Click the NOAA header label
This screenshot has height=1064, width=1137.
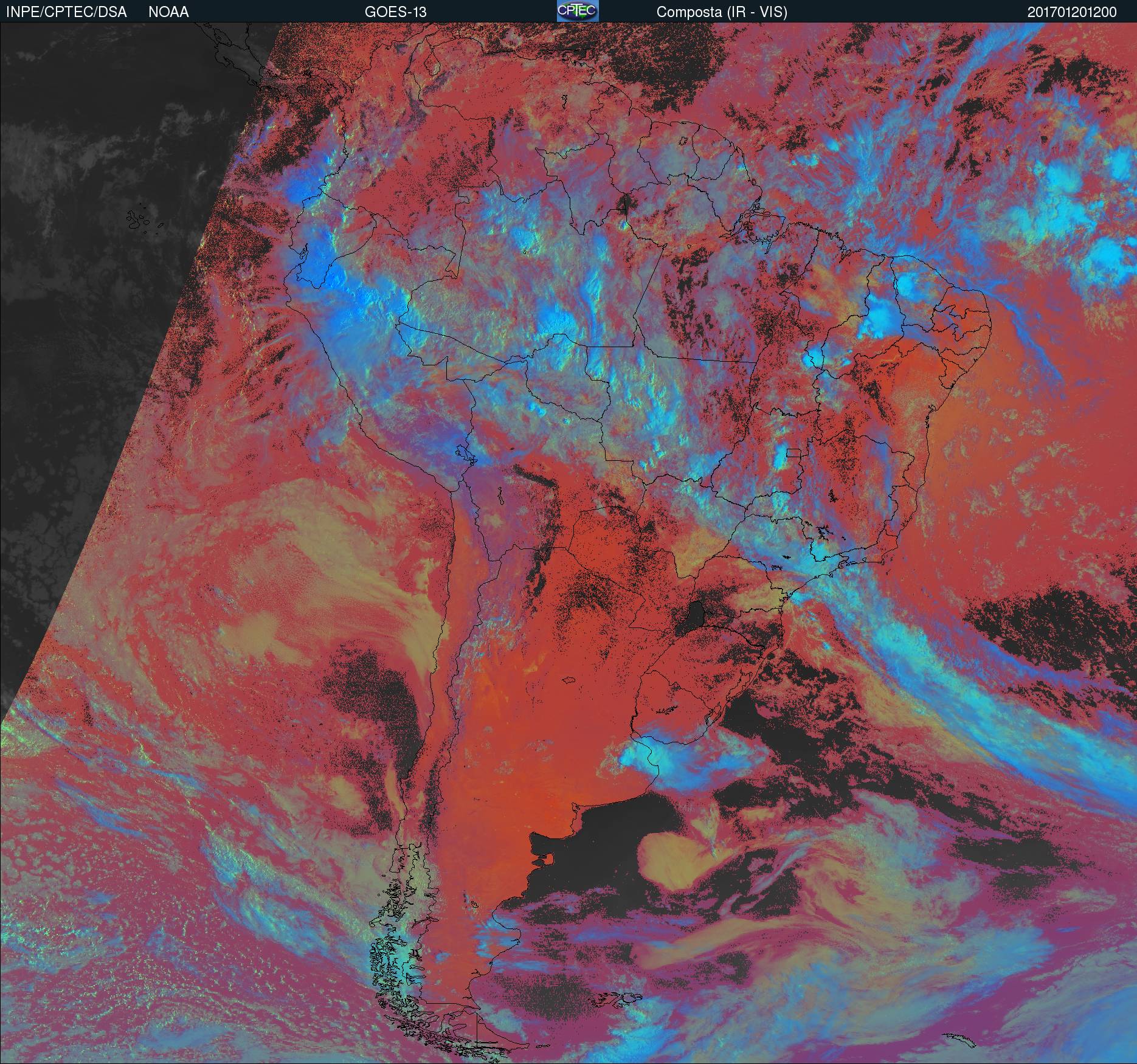(168, 12)
